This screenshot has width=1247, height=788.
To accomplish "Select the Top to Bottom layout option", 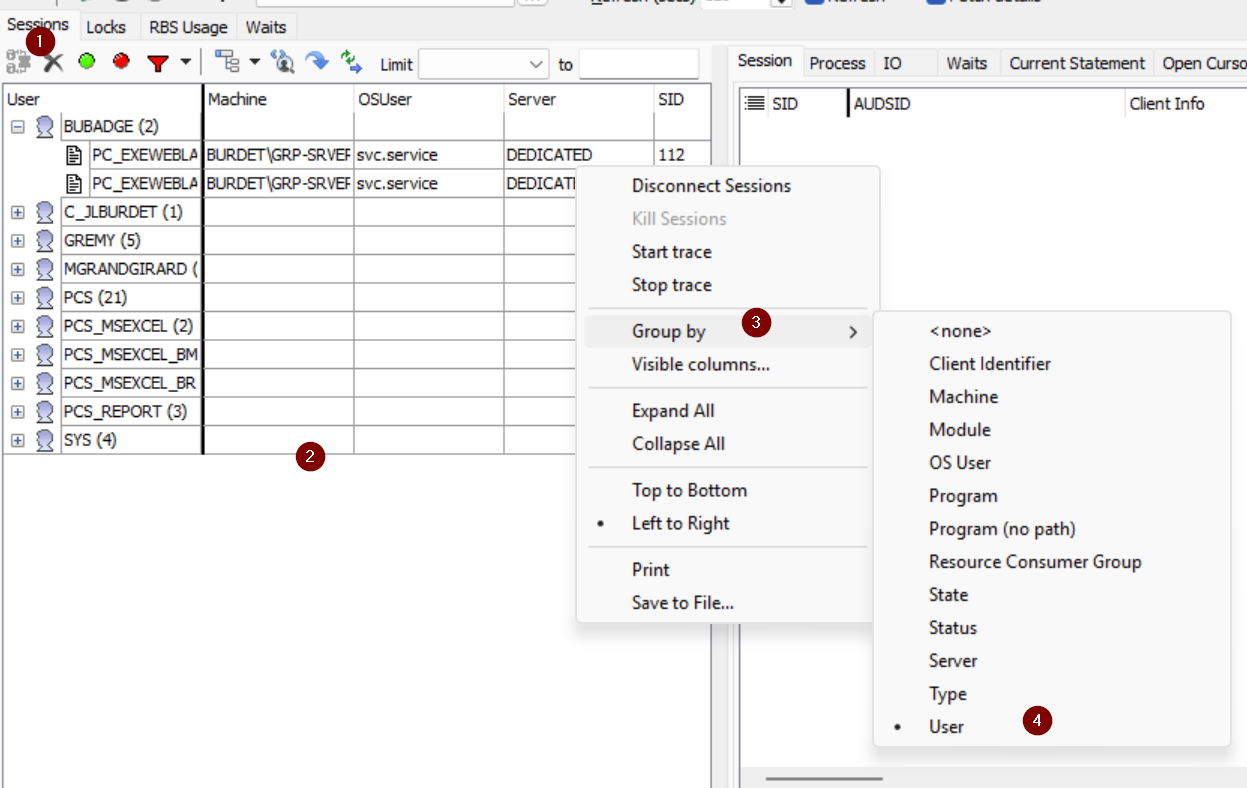I will 689,490.
